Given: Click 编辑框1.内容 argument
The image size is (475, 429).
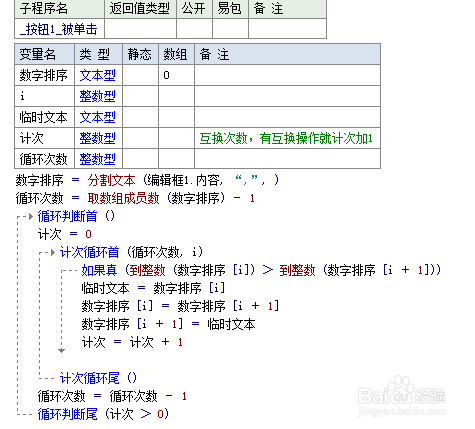Looking at the screenshot, I should click(183, 180).
